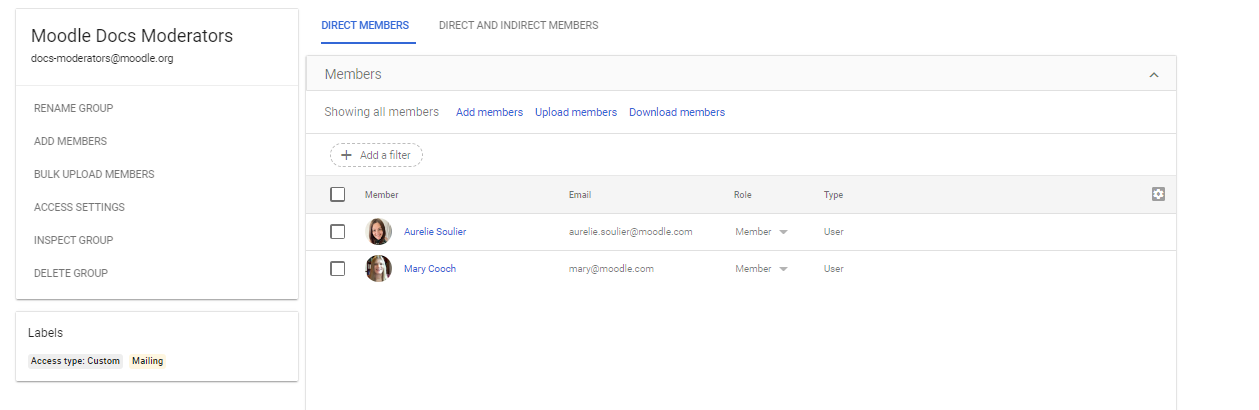Viewport: 1259px width, 410px height.
Task: Click the docs-moderators@moodle.org group address
Action: tap(102, 58)
